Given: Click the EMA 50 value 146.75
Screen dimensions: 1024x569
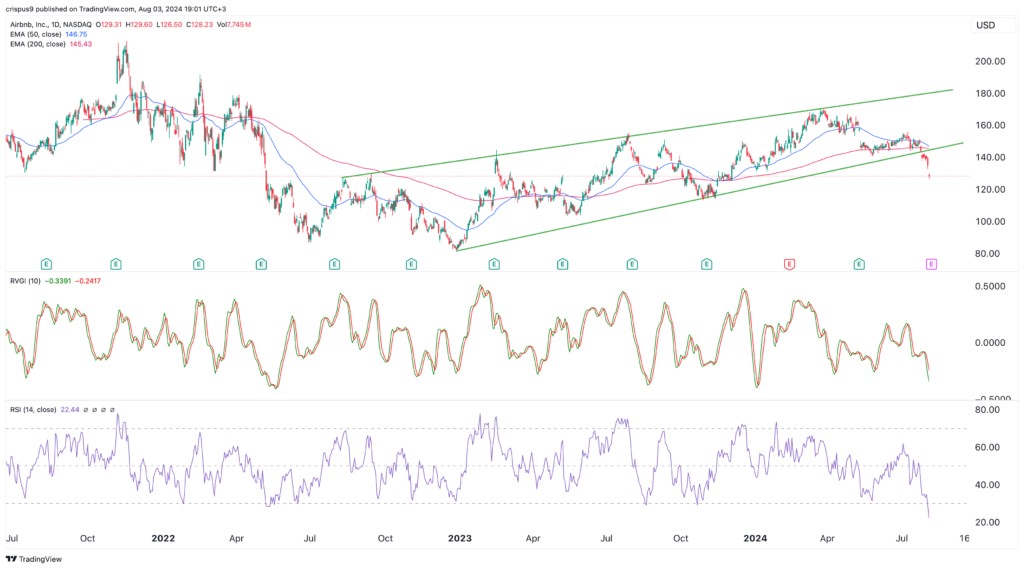Looking at the screenshot, I should pyautogui.click(x=76, y=34).
